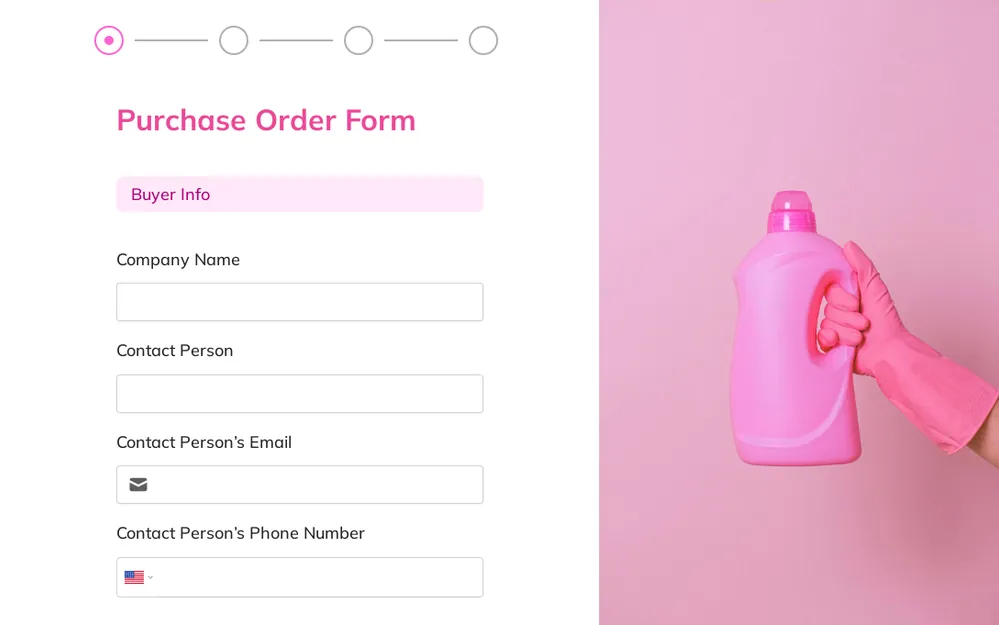
Task: Click the Contact Person's Email label
Action: point(204,442)
